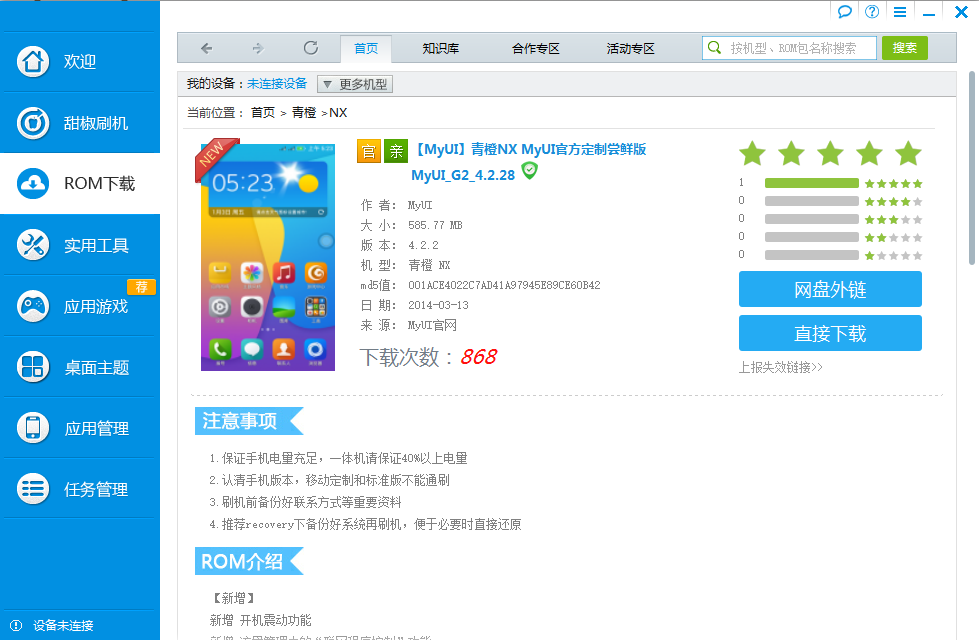Switch to the 首页 tab
This screenshot has height=640, width=979.
366,49
